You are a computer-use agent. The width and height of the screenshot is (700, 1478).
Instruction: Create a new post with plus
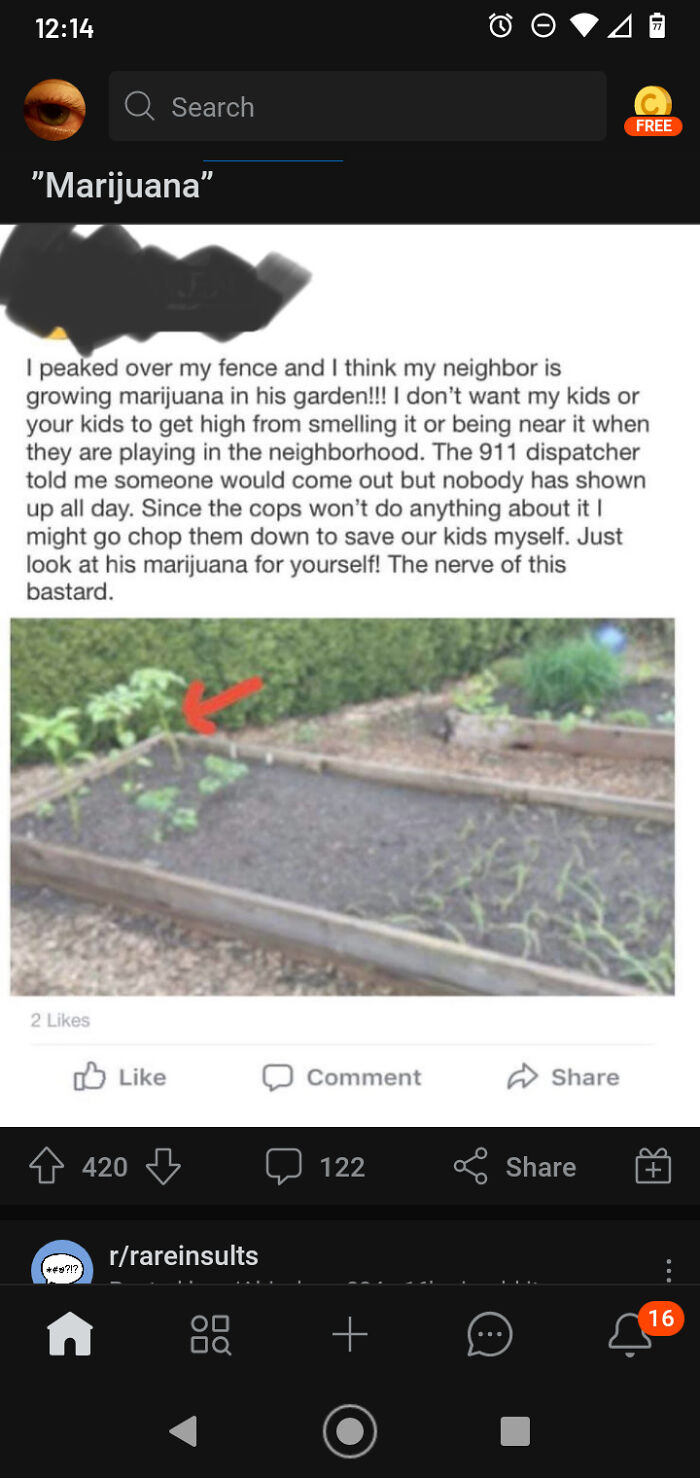[x=350, y=1334]
